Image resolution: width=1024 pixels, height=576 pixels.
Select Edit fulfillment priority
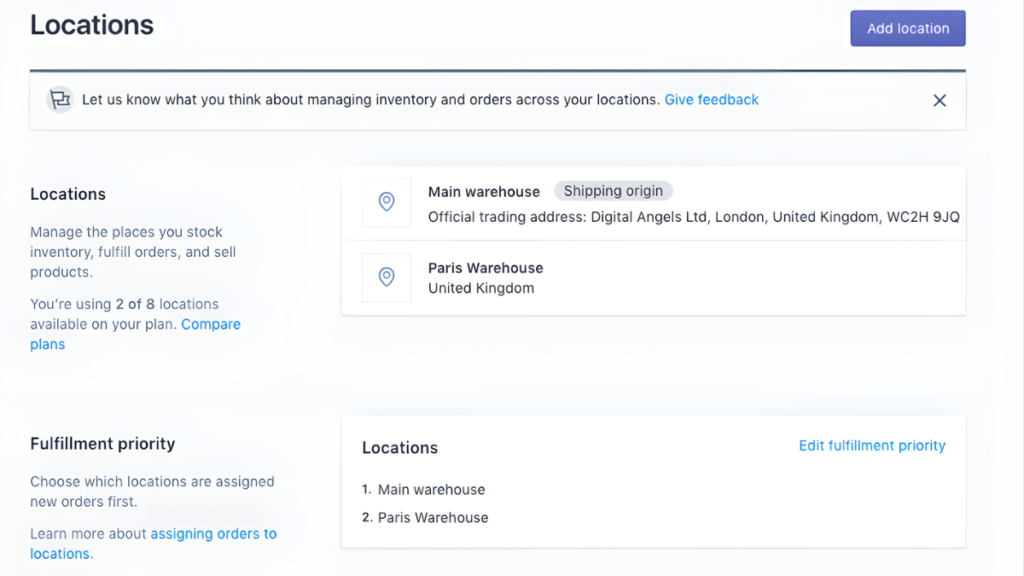[x=871, y=445]
